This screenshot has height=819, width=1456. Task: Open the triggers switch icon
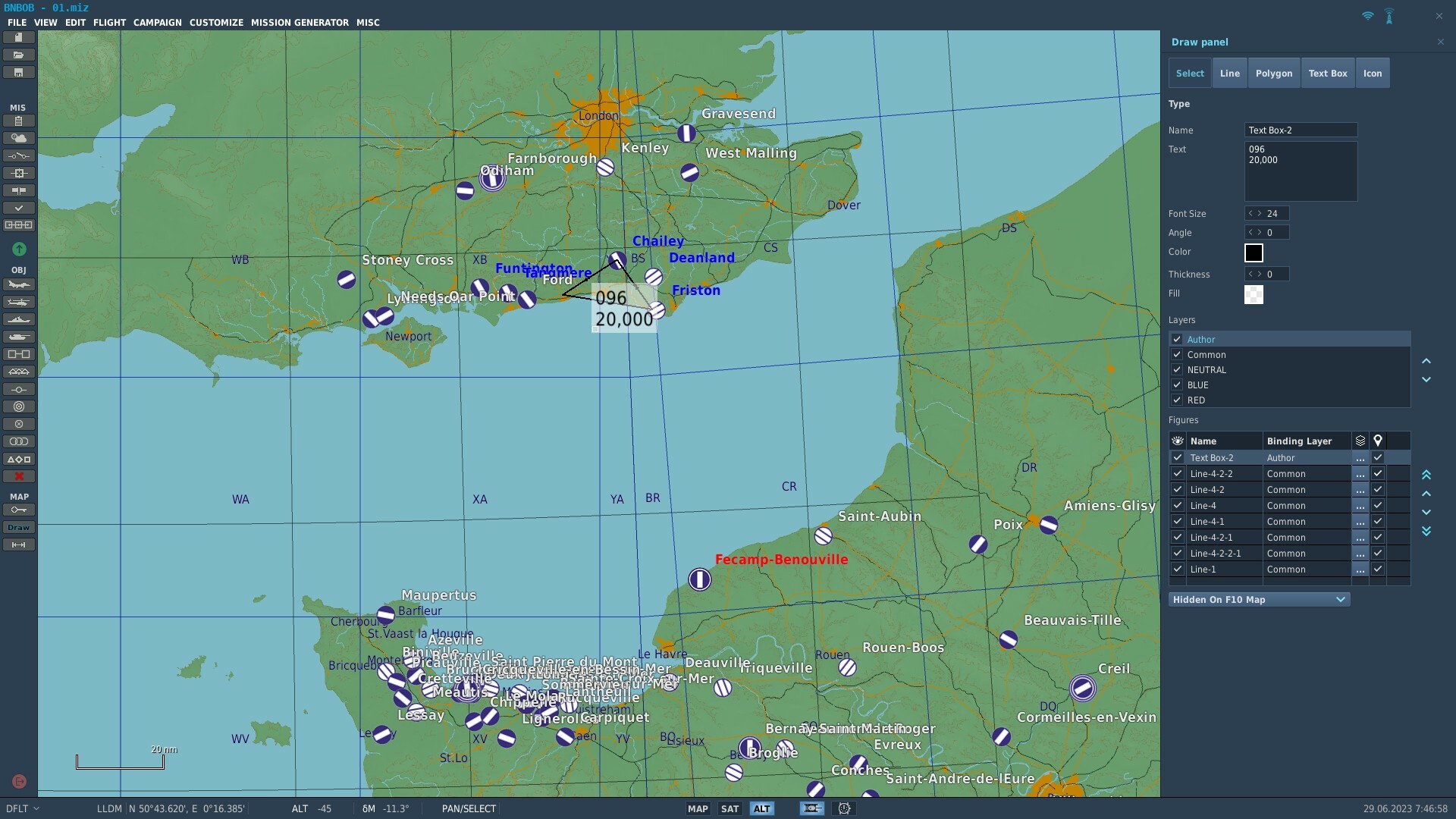[x=19, y=156]
